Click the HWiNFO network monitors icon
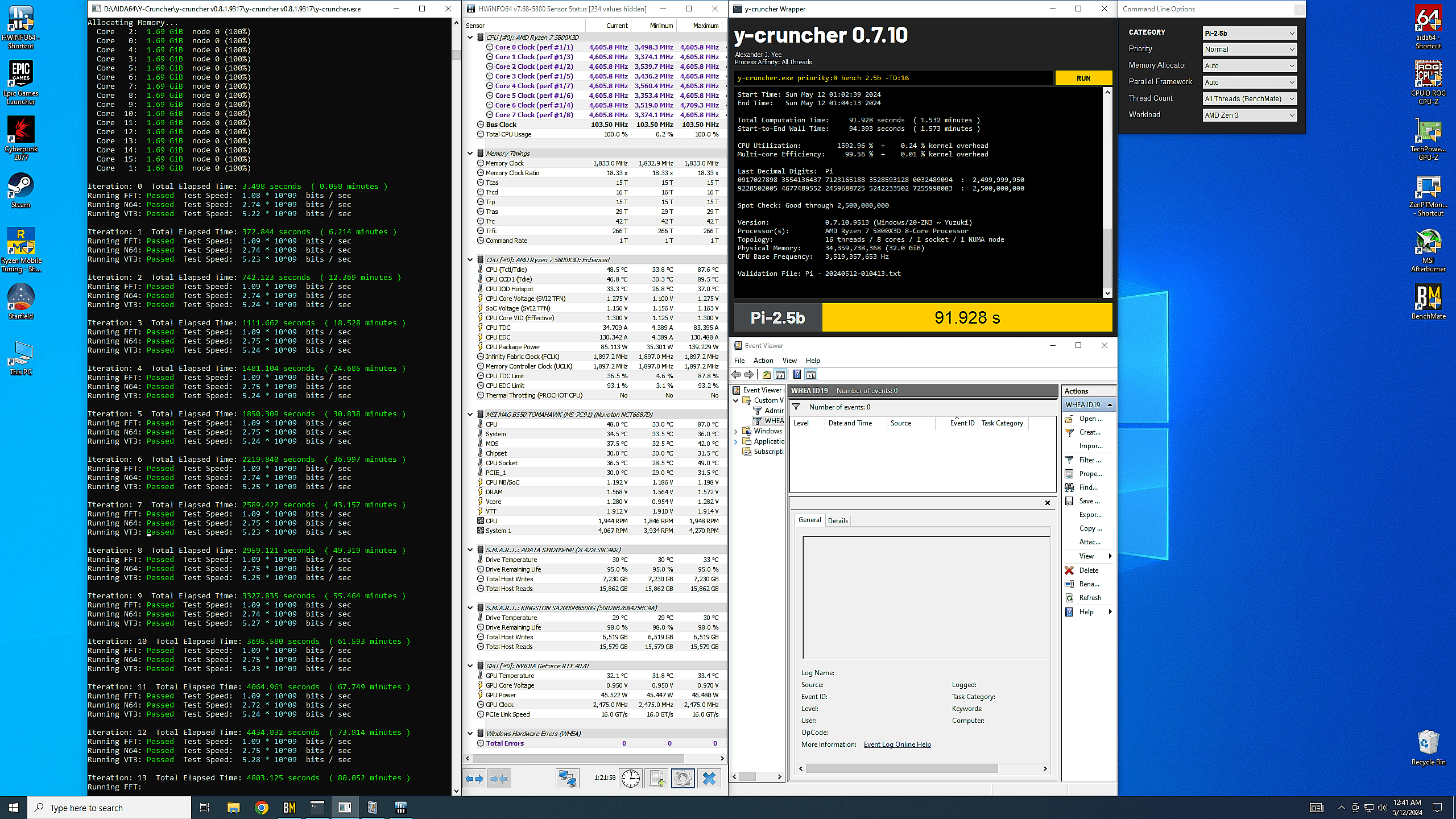 567,778
